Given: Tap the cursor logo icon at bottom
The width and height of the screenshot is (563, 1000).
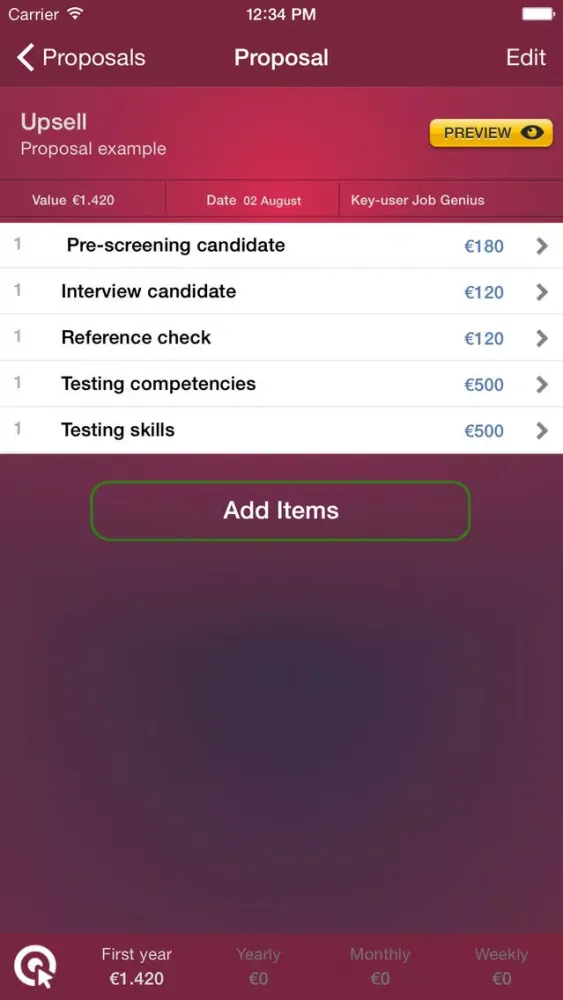Looking at the screenshot, I should pos(35,966).
